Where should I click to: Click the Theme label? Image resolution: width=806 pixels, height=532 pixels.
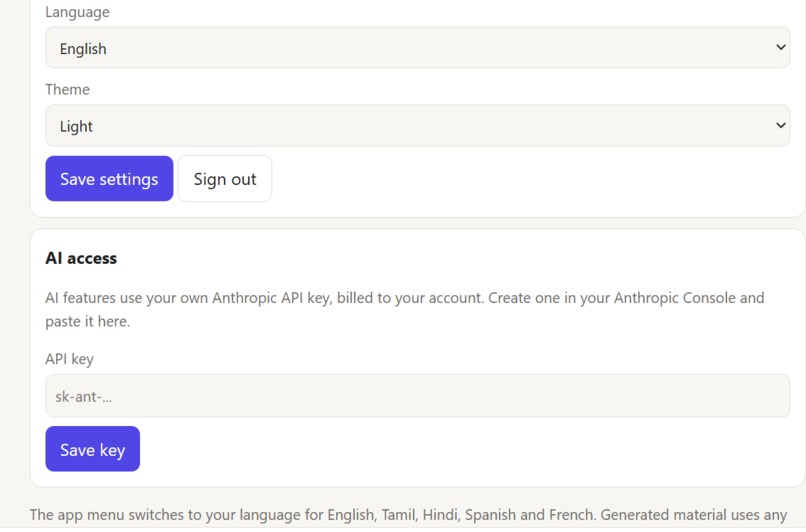pos(67,89)
